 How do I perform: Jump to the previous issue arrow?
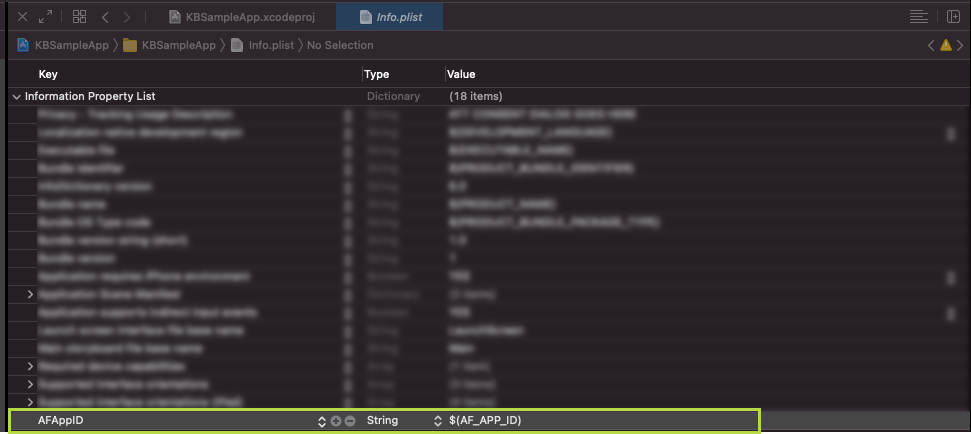(931, 45)
